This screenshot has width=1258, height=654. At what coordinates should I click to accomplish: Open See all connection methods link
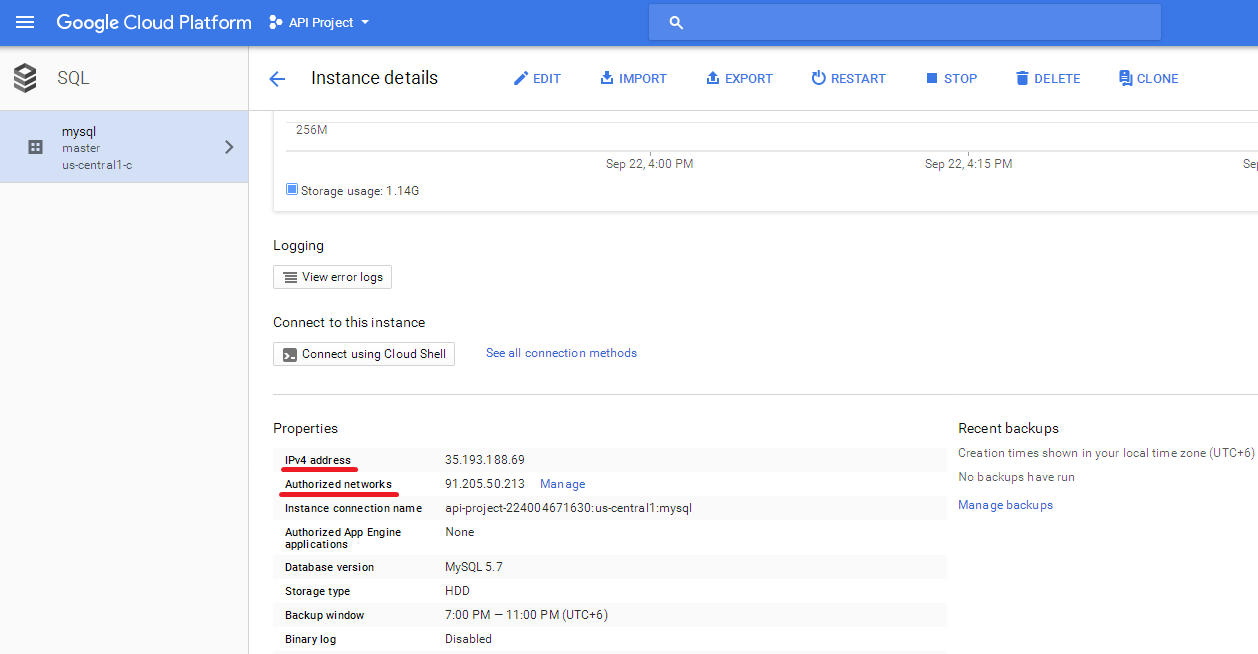click(x=561, y=353)
